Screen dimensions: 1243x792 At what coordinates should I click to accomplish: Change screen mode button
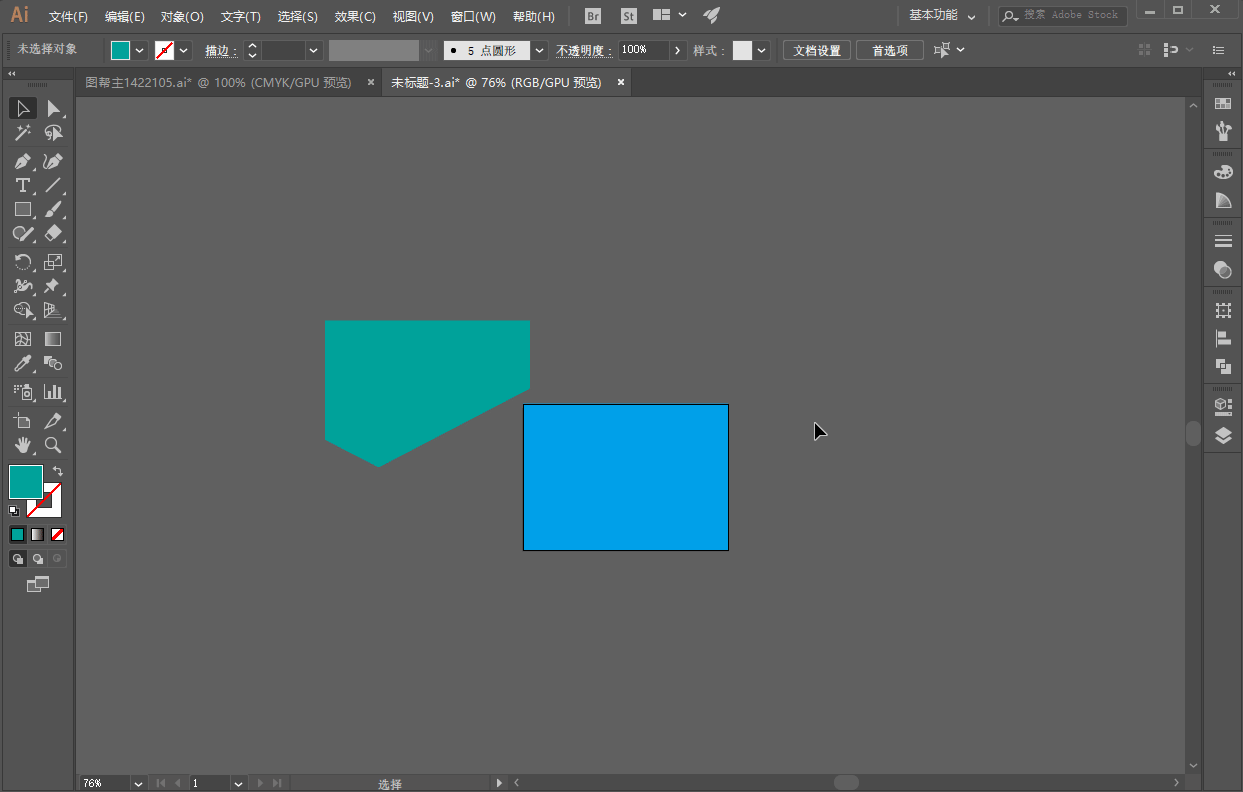[x=38, y=584]
